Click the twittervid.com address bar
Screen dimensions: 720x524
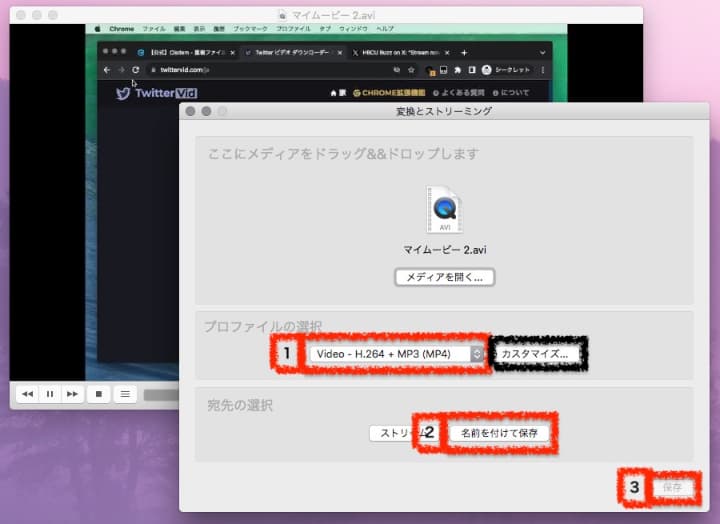pyautogui.click(x=180, y=70)
